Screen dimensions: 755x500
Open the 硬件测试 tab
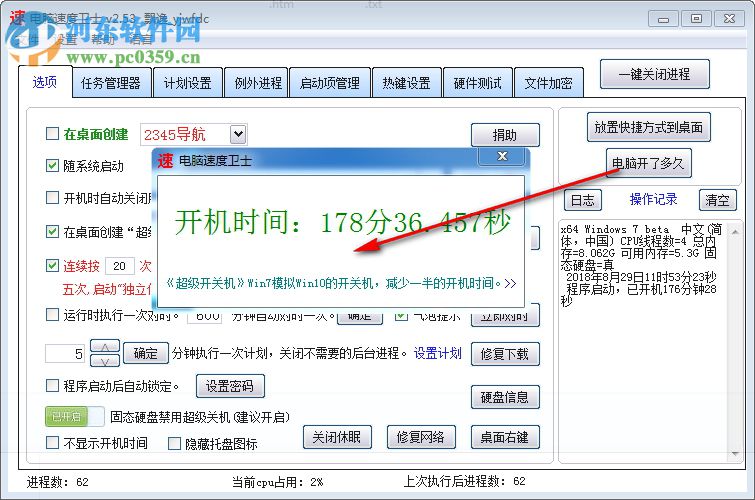[x=477, y=83]
